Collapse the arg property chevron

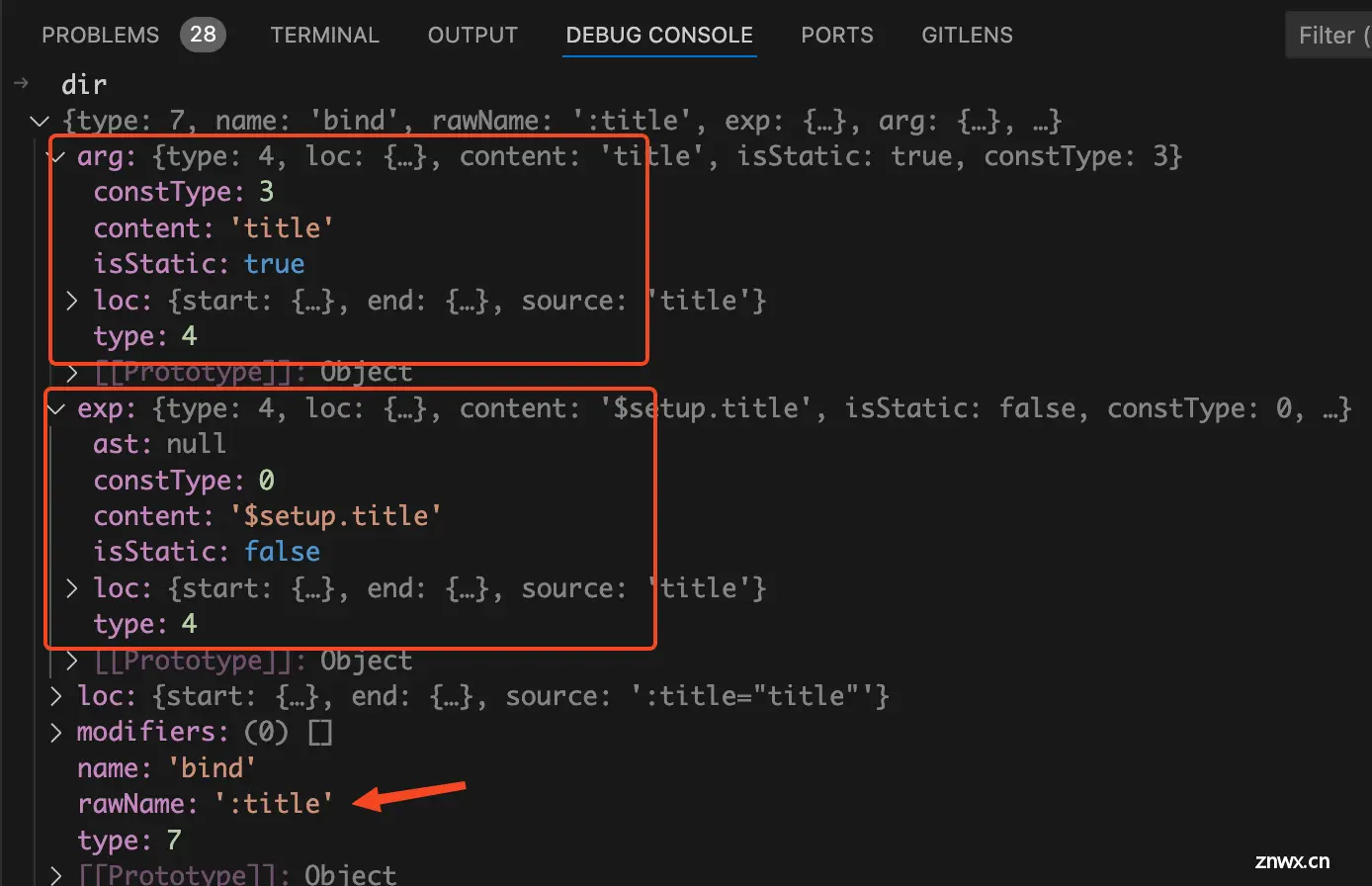click(x=58, y=157)
